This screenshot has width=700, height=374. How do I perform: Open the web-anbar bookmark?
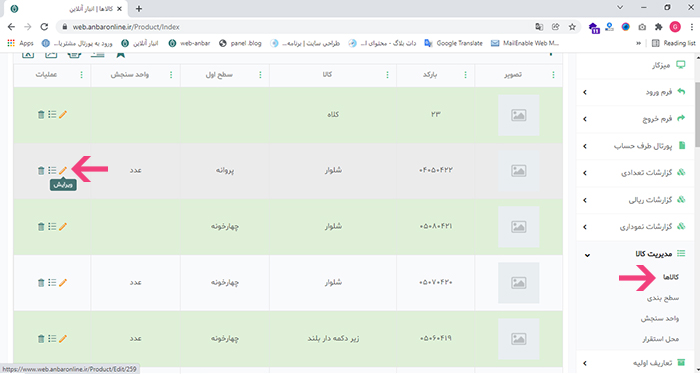pyautogui.click(x=189, y=43)
